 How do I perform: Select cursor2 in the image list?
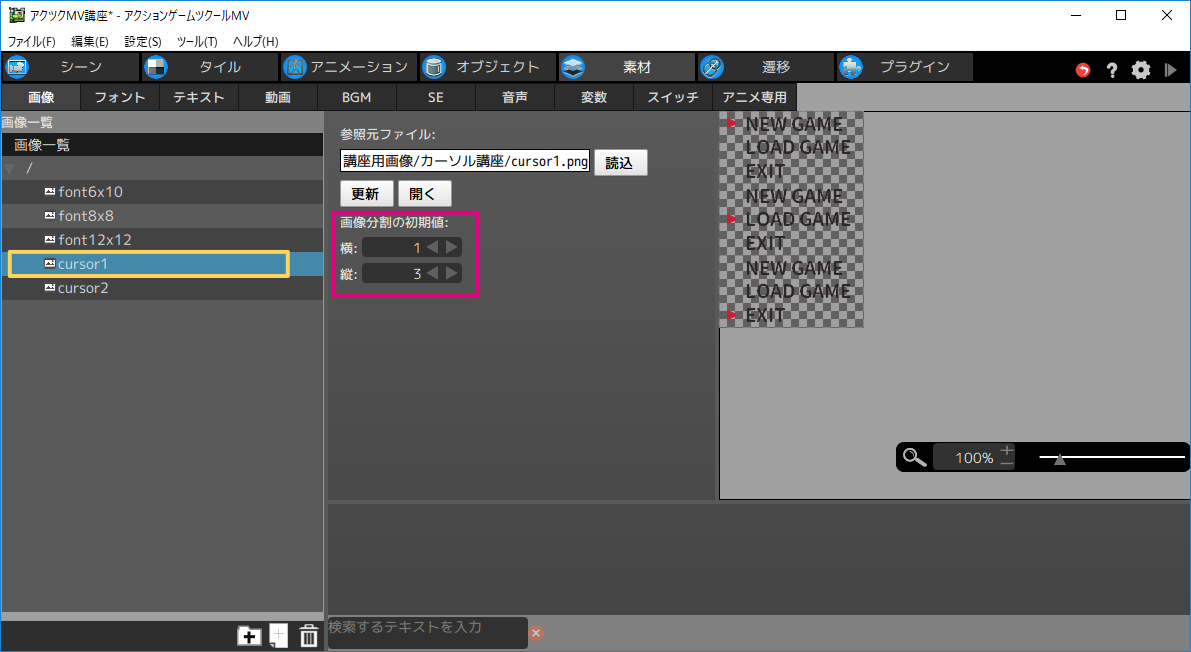pyautogui.click(x=83, y=288)
